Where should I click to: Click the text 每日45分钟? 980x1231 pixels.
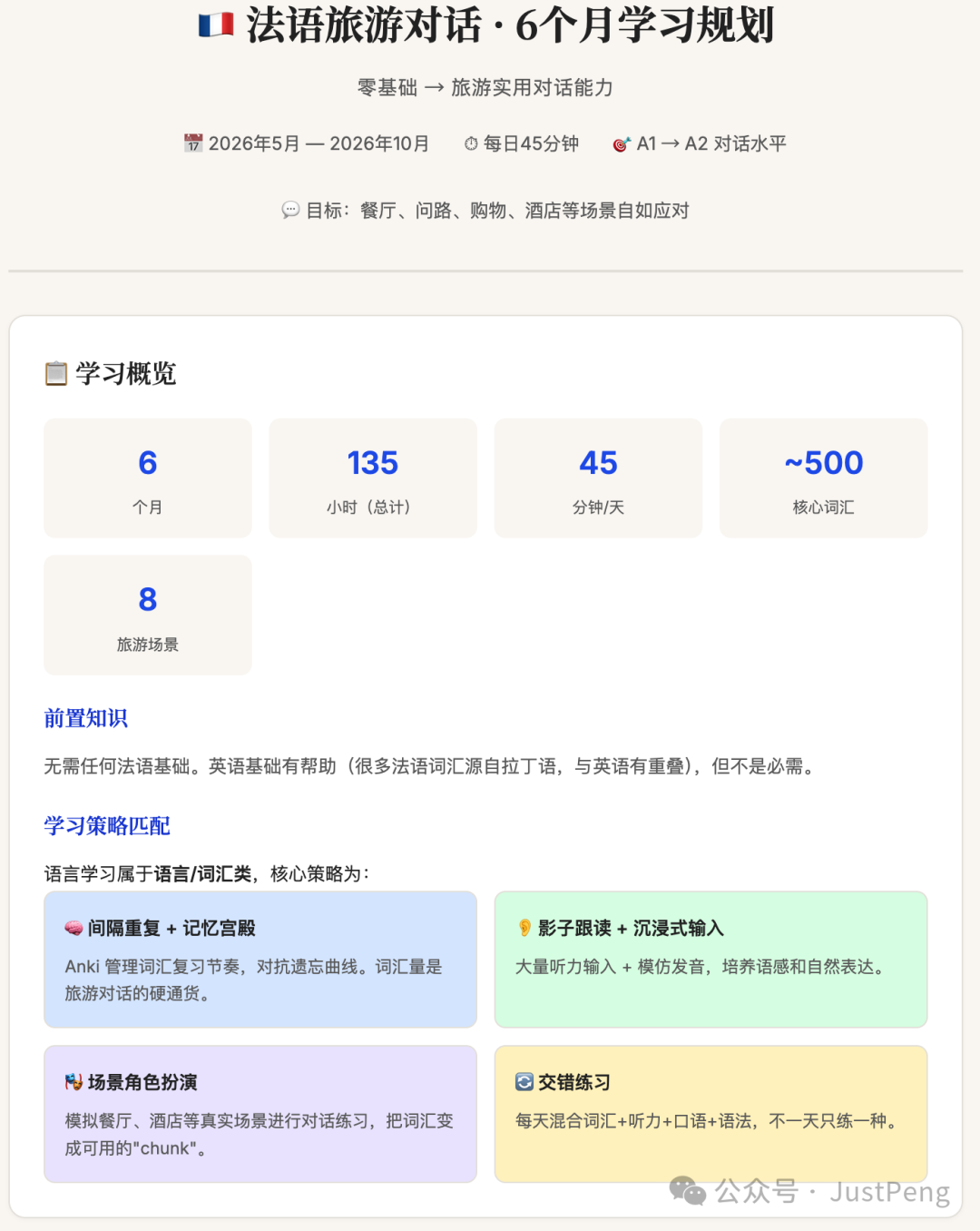(531, 143)
